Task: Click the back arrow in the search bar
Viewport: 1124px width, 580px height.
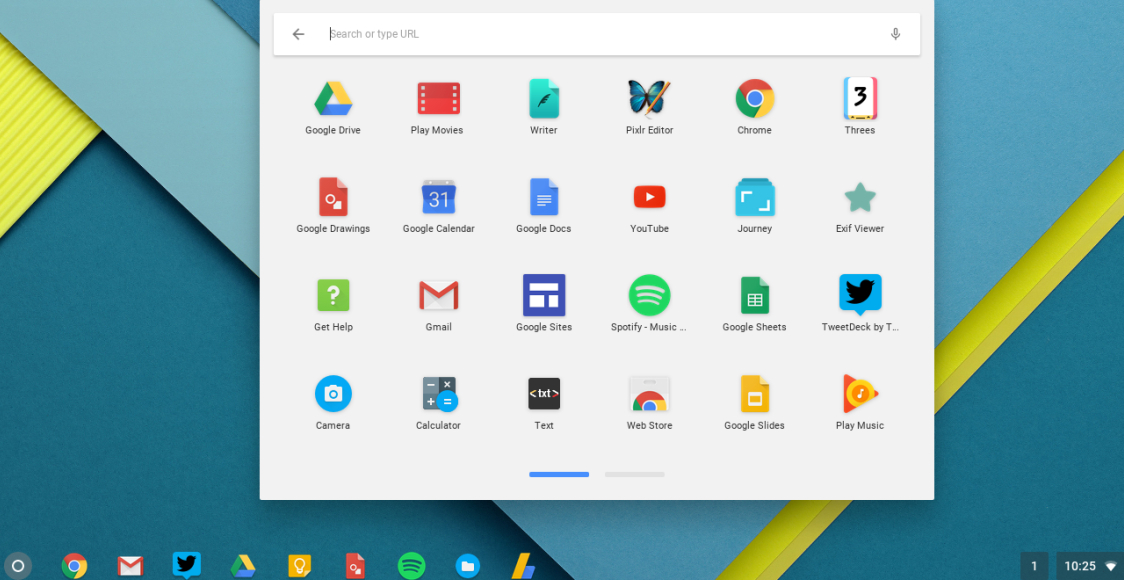Action: click(x=298, y=34)
